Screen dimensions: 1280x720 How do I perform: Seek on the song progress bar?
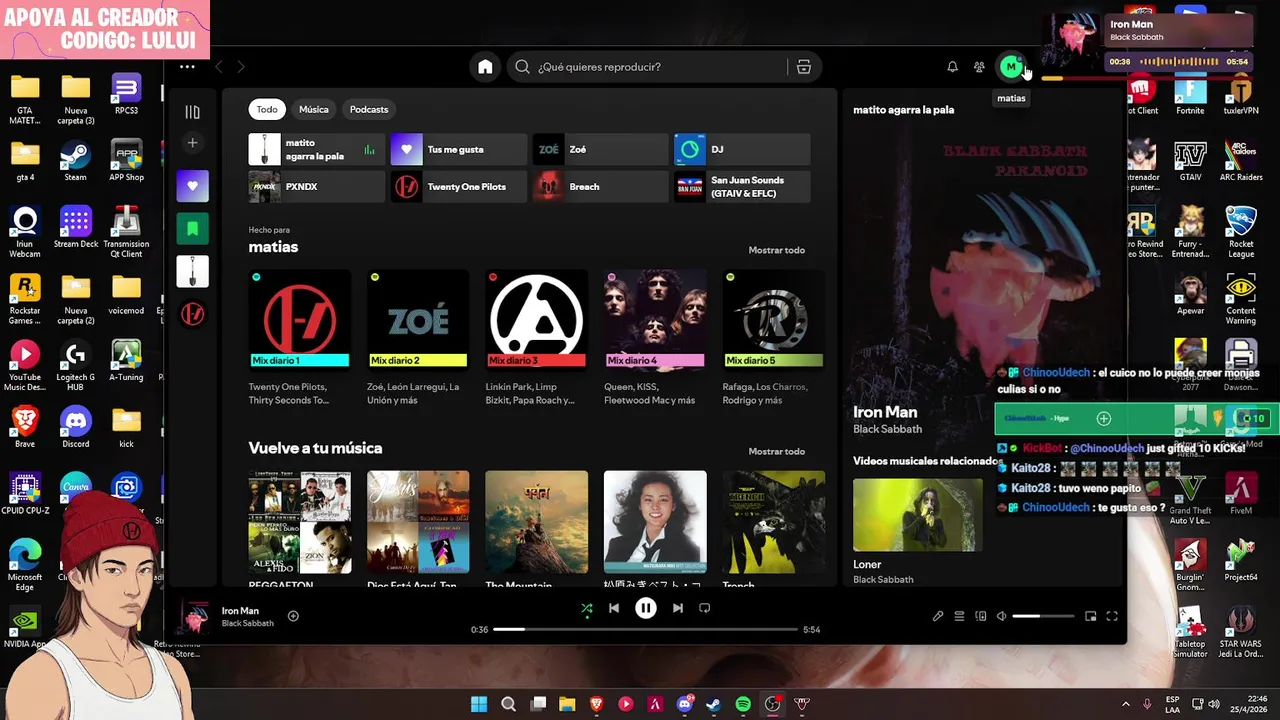(646, 630)
